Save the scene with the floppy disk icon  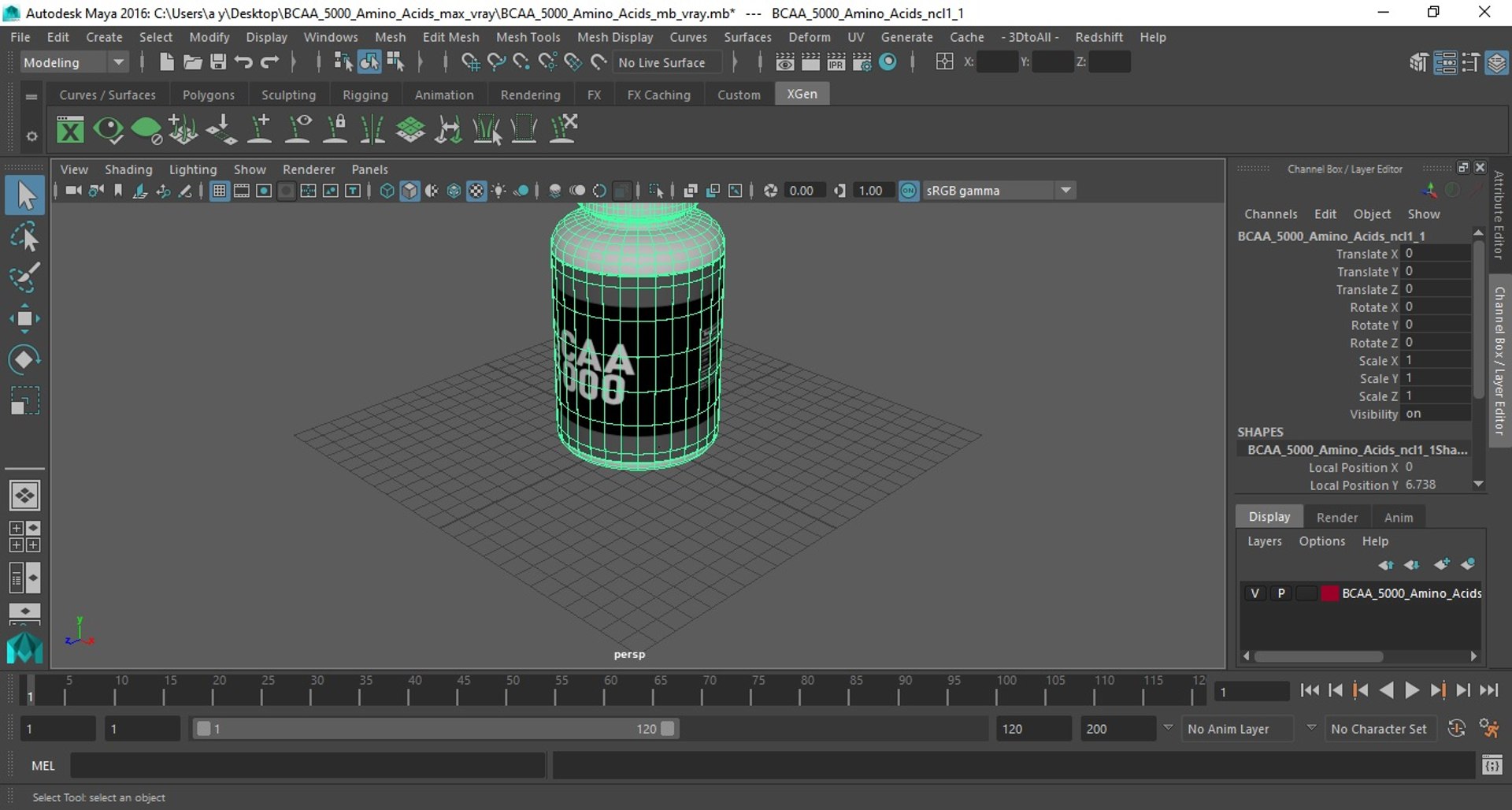[x=218, y=62]
